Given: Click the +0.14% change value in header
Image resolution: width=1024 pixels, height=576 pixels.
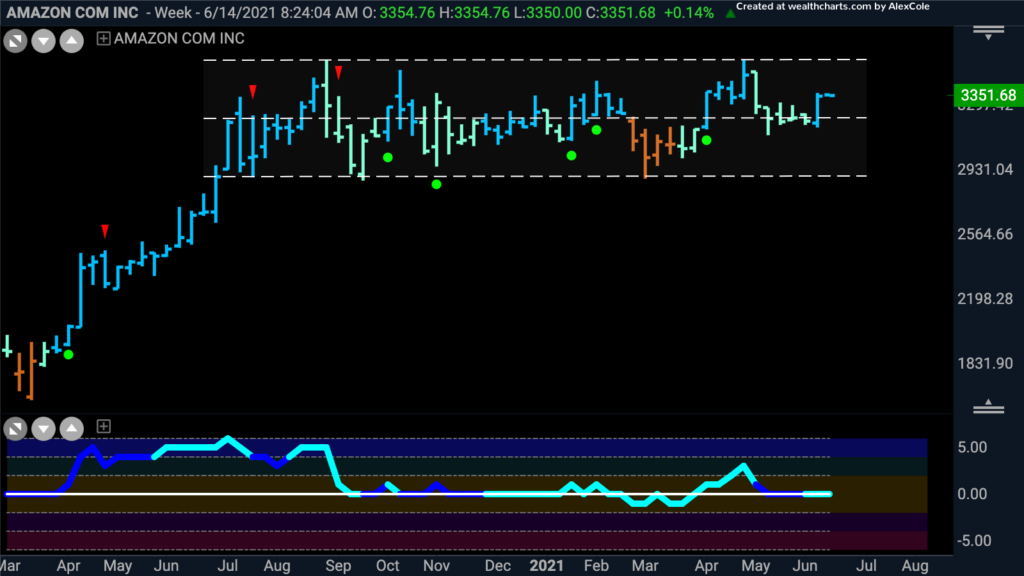Looking at the screenshot, I should pyautogui.click(x=688, y=12).
